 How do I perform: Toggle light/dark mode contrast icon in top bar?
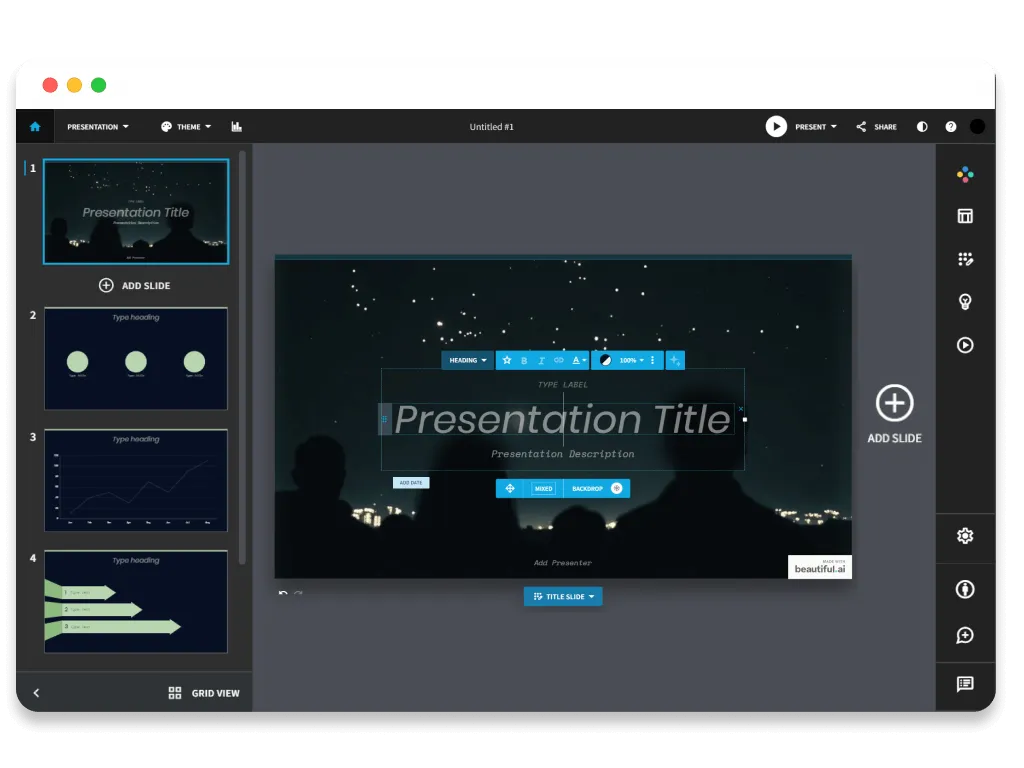click(922, 127)
